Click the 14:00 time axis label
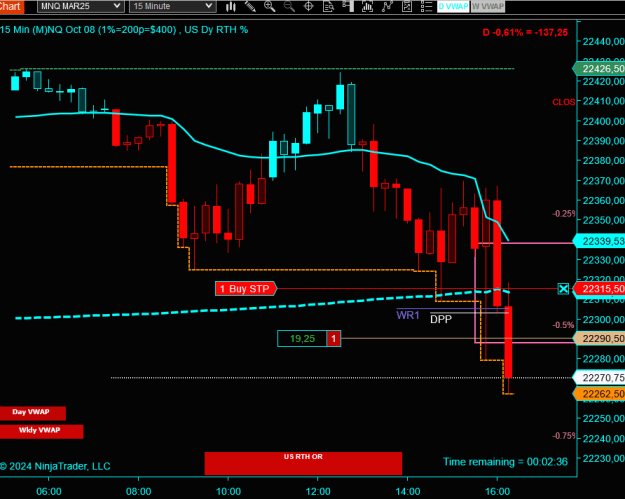 pyautogui.click(x=408, y=491)
